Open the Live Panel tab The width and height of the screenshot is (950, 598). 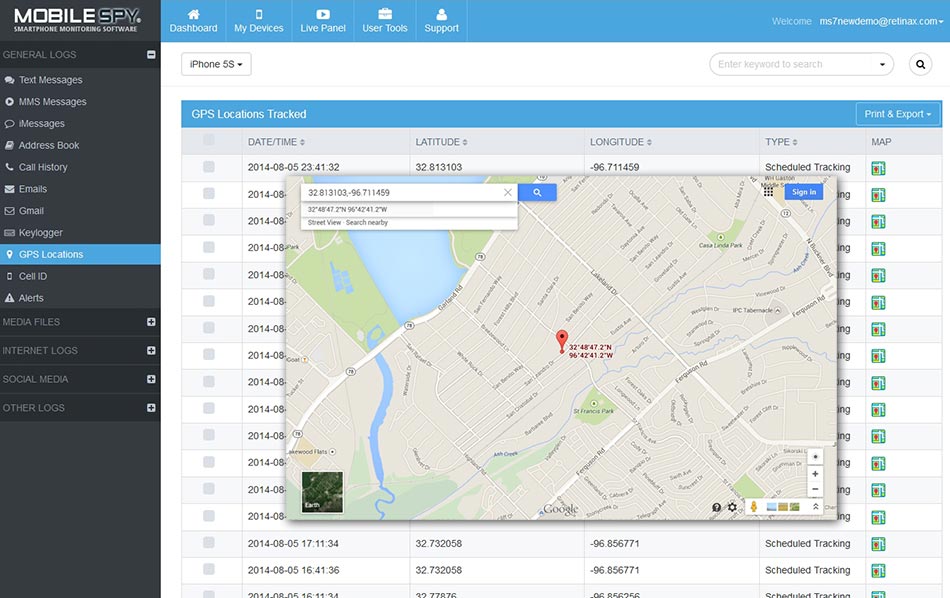[323, 21]
